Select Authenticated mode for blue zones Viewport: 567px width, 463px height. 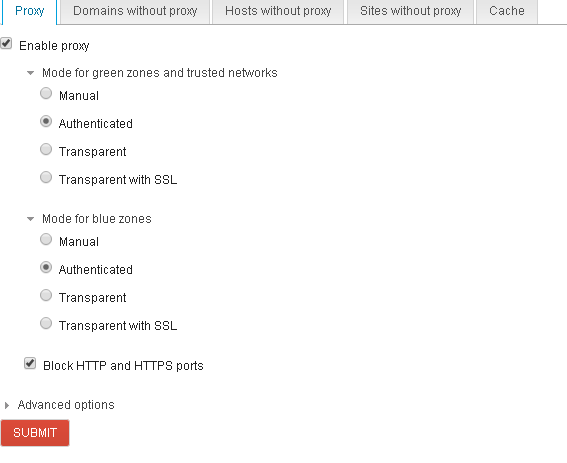click(46, 267)
